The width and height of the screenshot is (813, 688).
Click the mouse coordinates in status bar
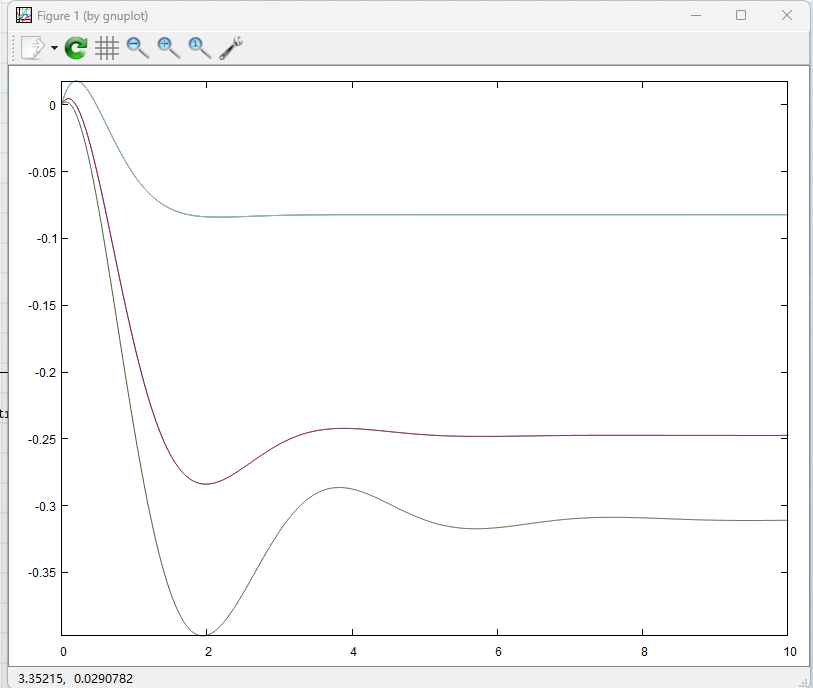coord(75,678)
